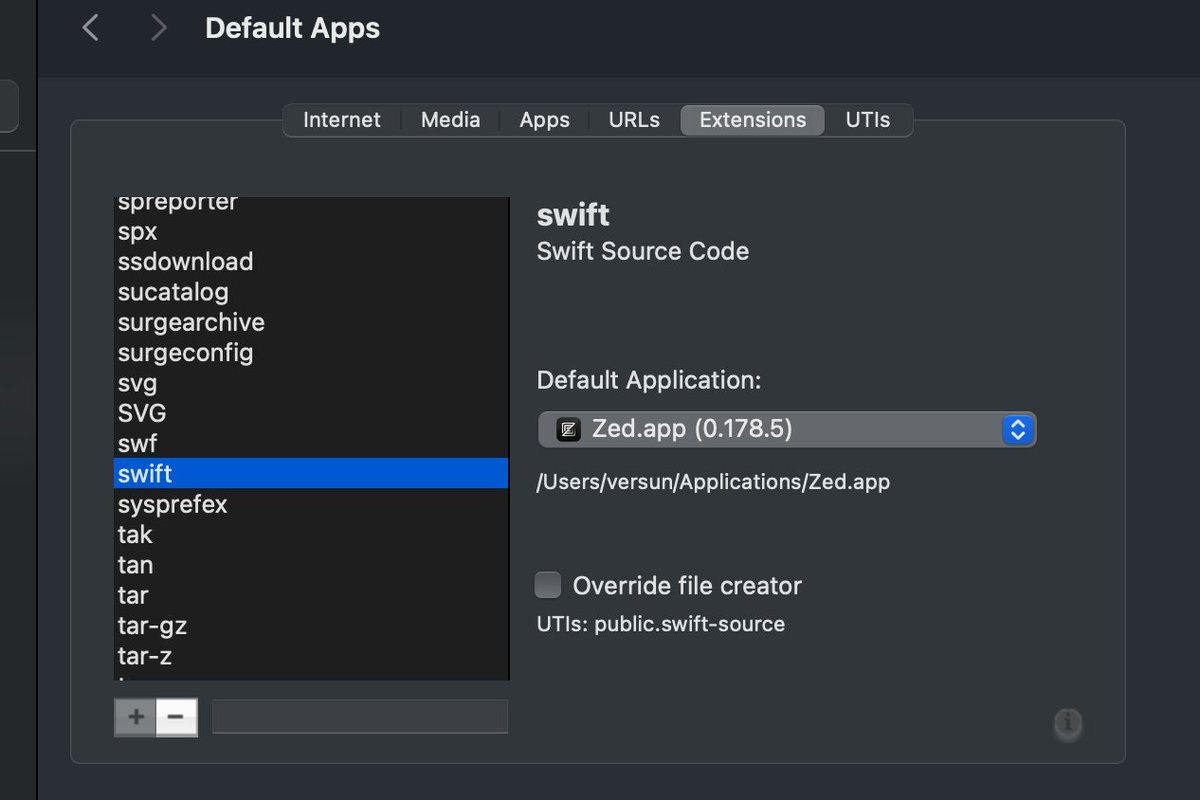Viewport: 1200px width, 800px height.
Task: Switch to the URLs tab
Action: tap(634, 120)
